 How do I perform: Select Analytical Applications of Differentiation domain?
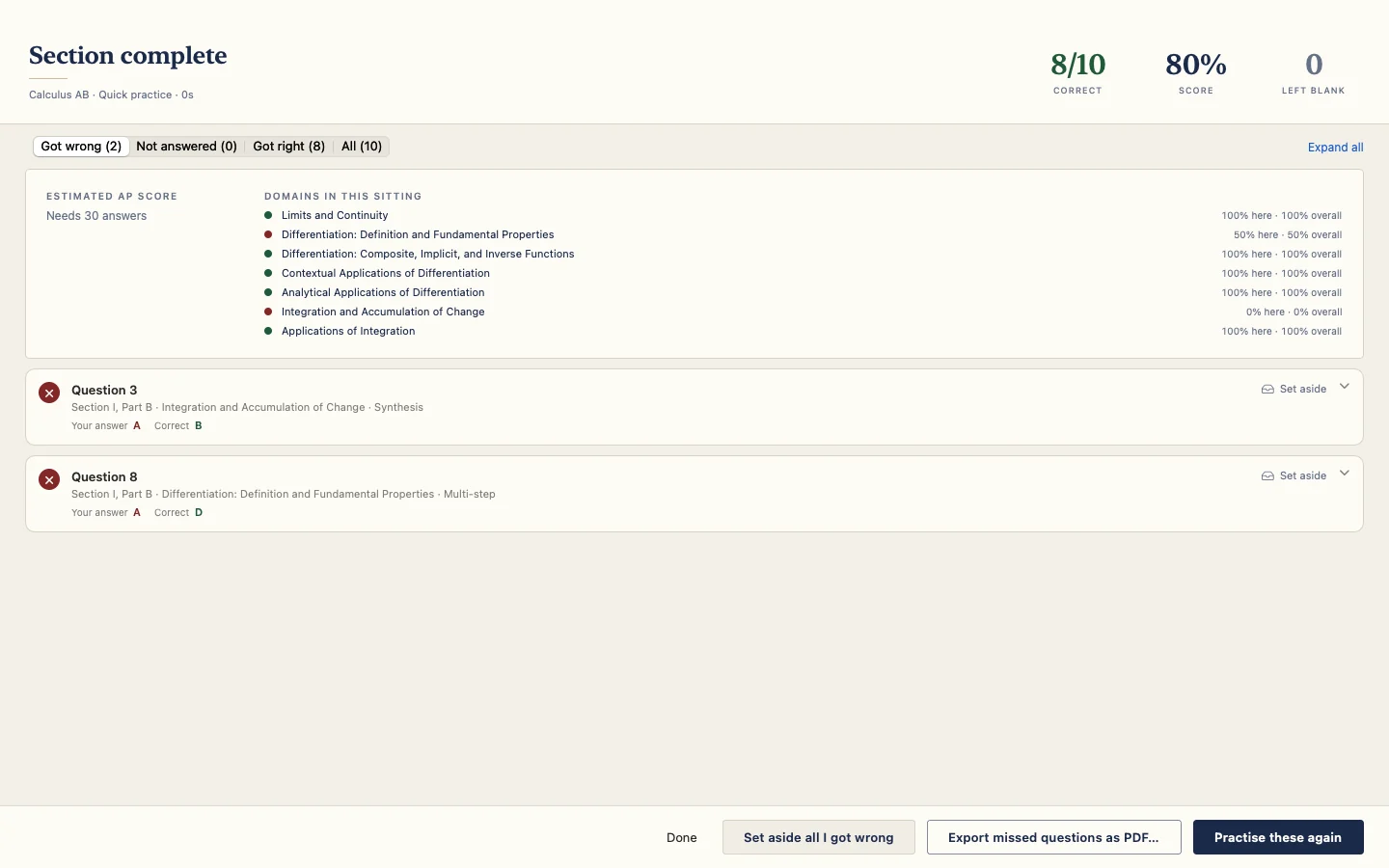(x=803, y=293)
